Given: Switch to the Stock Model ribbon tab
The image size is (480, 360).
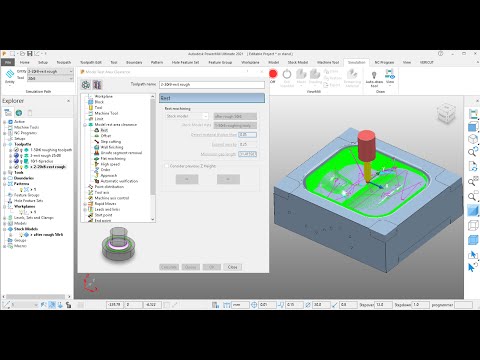Looking at the screenshot, I should point(298,62).
